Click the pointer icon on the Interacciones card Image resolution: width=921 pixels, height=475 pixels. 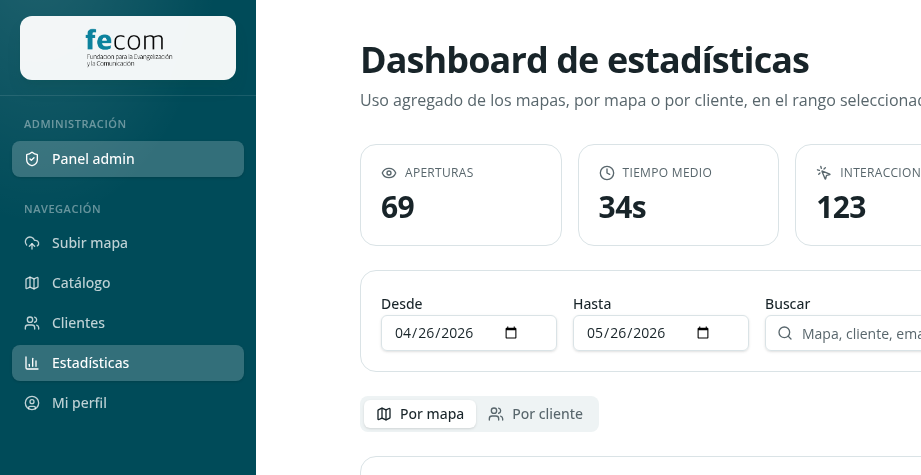pyautogui.click(x=824, y=173)
